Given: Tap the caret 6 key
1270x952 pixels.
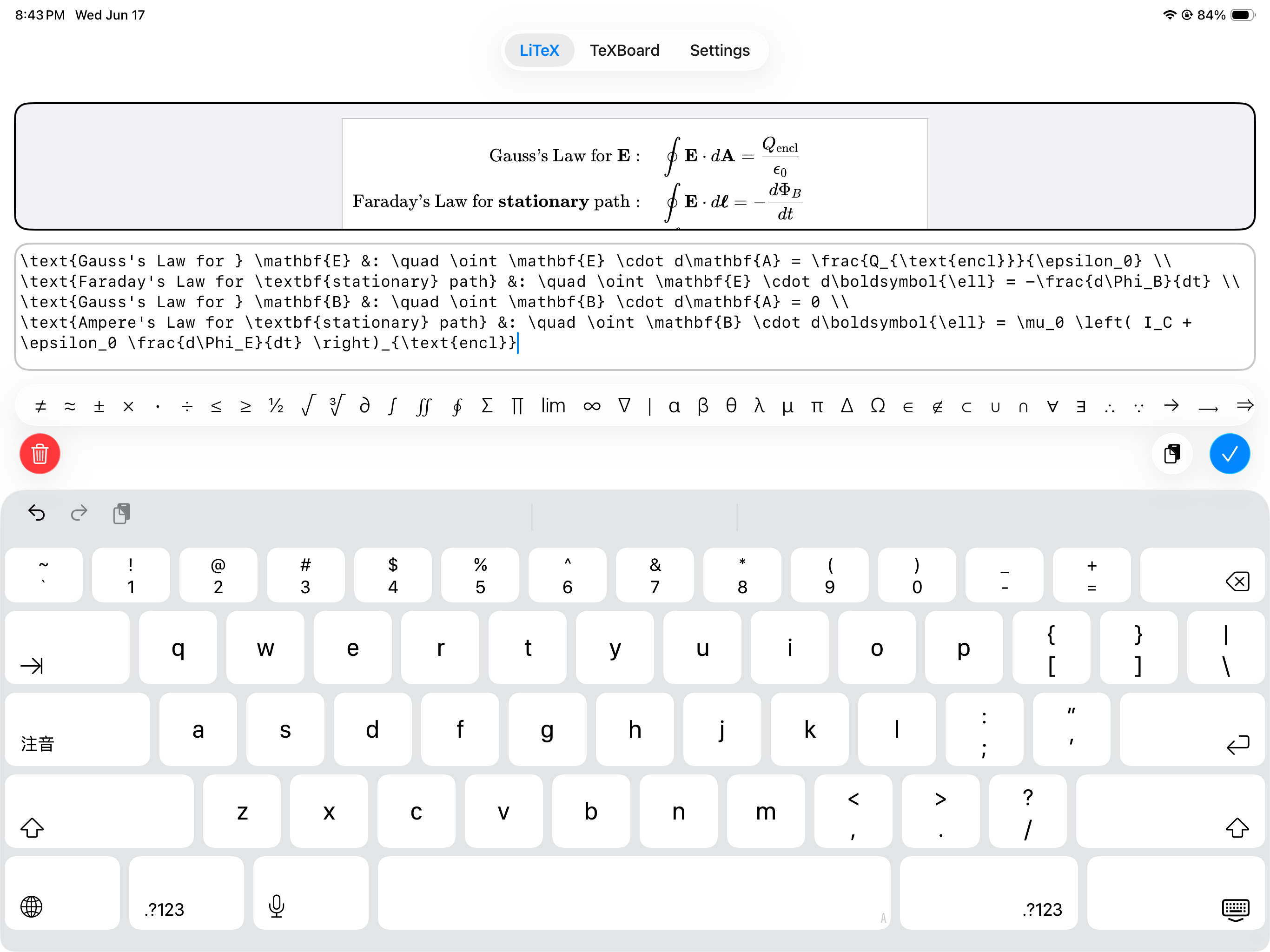Looking at the screenshot, I should coord(567,575).
